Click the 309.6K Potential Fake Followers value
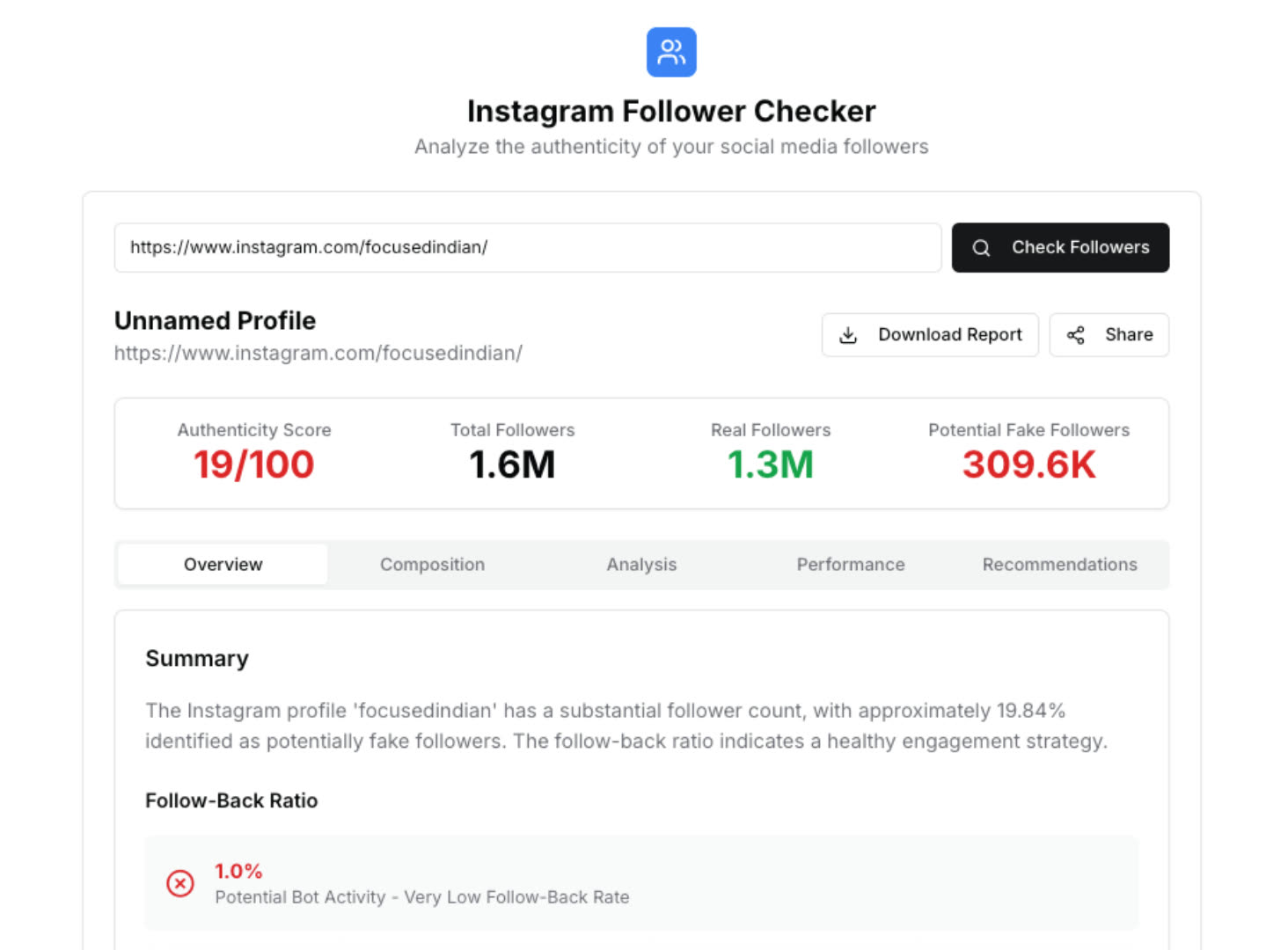 (1029, 464)
